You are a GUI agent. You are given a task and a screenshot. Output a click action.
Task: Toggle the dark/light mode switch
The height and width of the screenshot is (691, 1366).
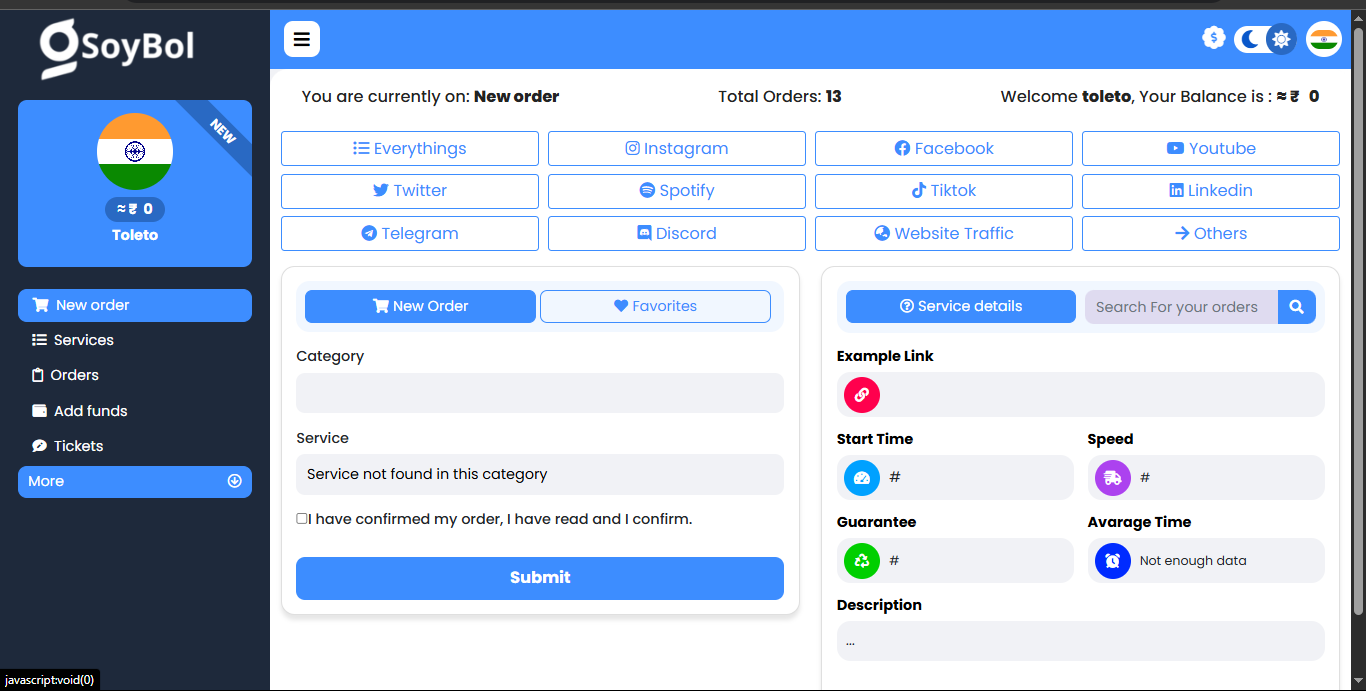tap(1265, 39)
